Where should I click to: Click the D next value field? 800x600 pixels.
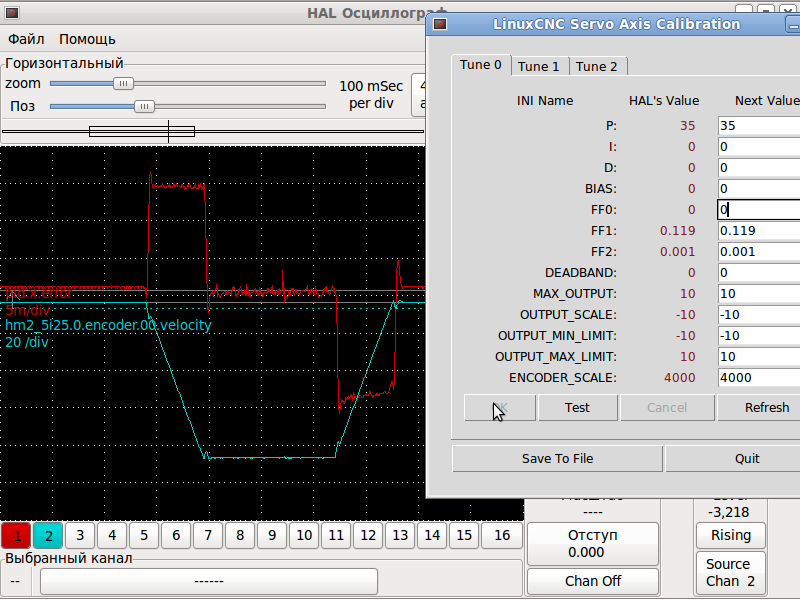click(x=759, y=168)
